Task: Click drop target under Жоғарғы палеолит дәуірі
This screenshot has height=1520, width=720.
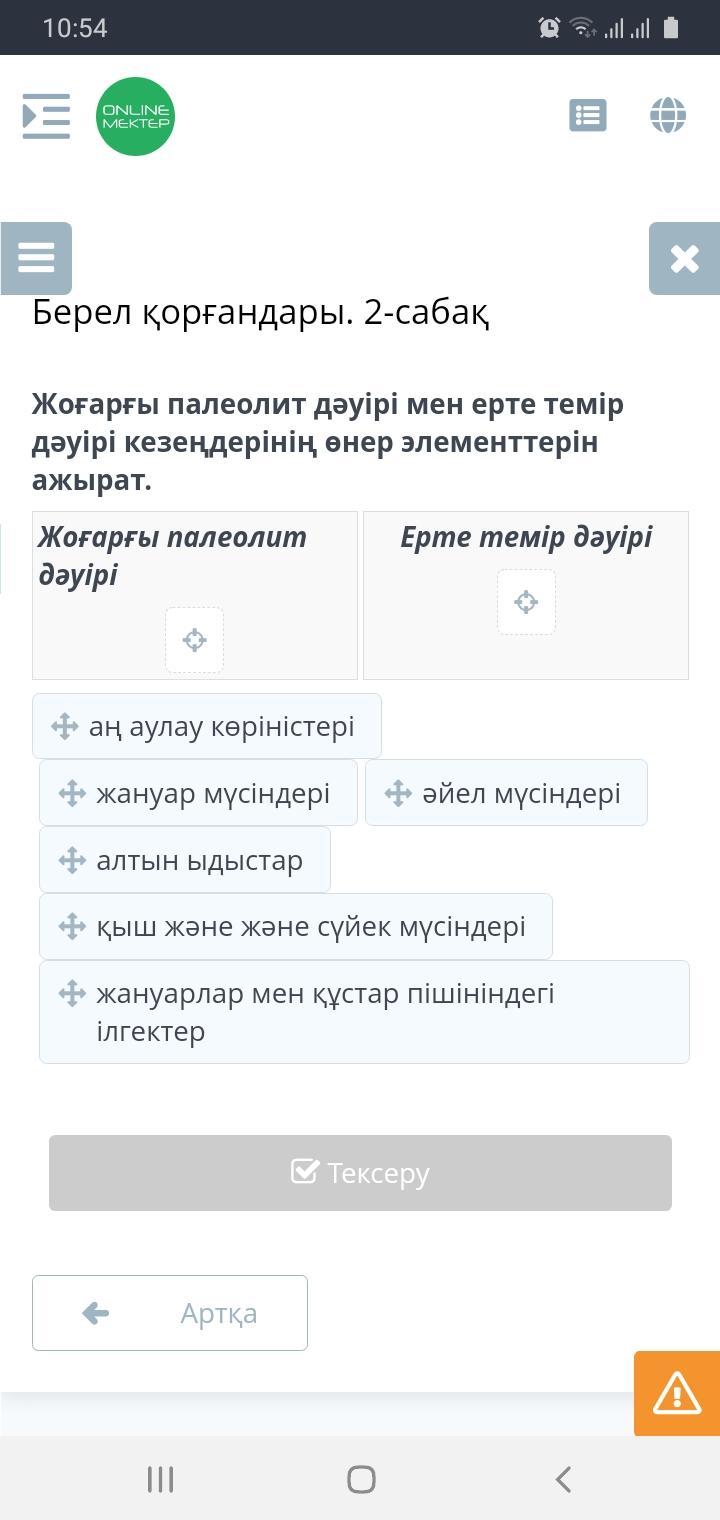Action: pos(195,640)
